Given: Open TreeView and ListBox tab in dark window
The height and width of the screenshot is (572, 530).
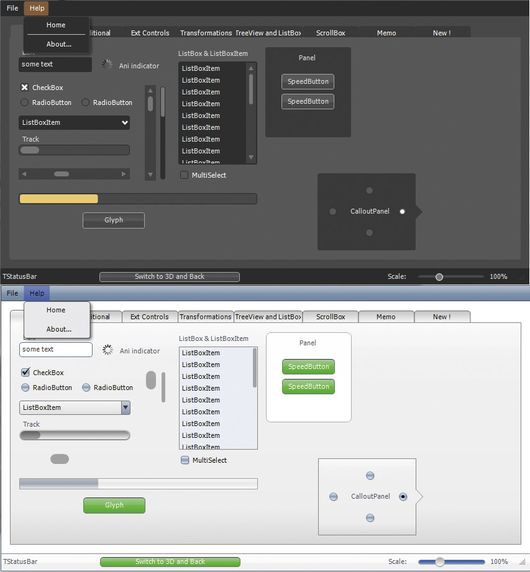Looking at the screenshot, I should [x=268, y=33].
